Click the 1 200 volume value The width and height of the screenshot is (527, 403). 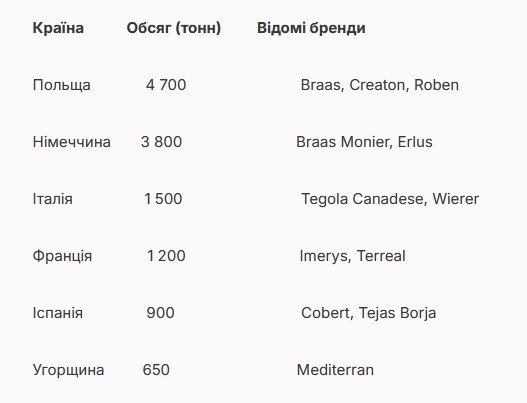tap(166, 256)
